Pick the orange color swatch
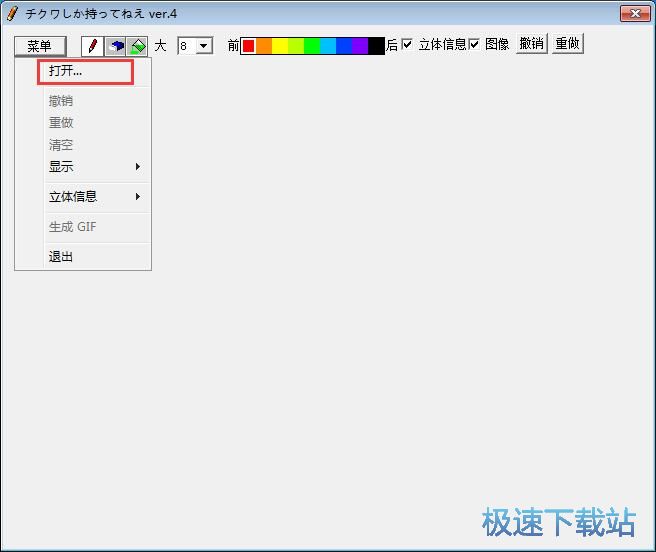 click(264, 46)
